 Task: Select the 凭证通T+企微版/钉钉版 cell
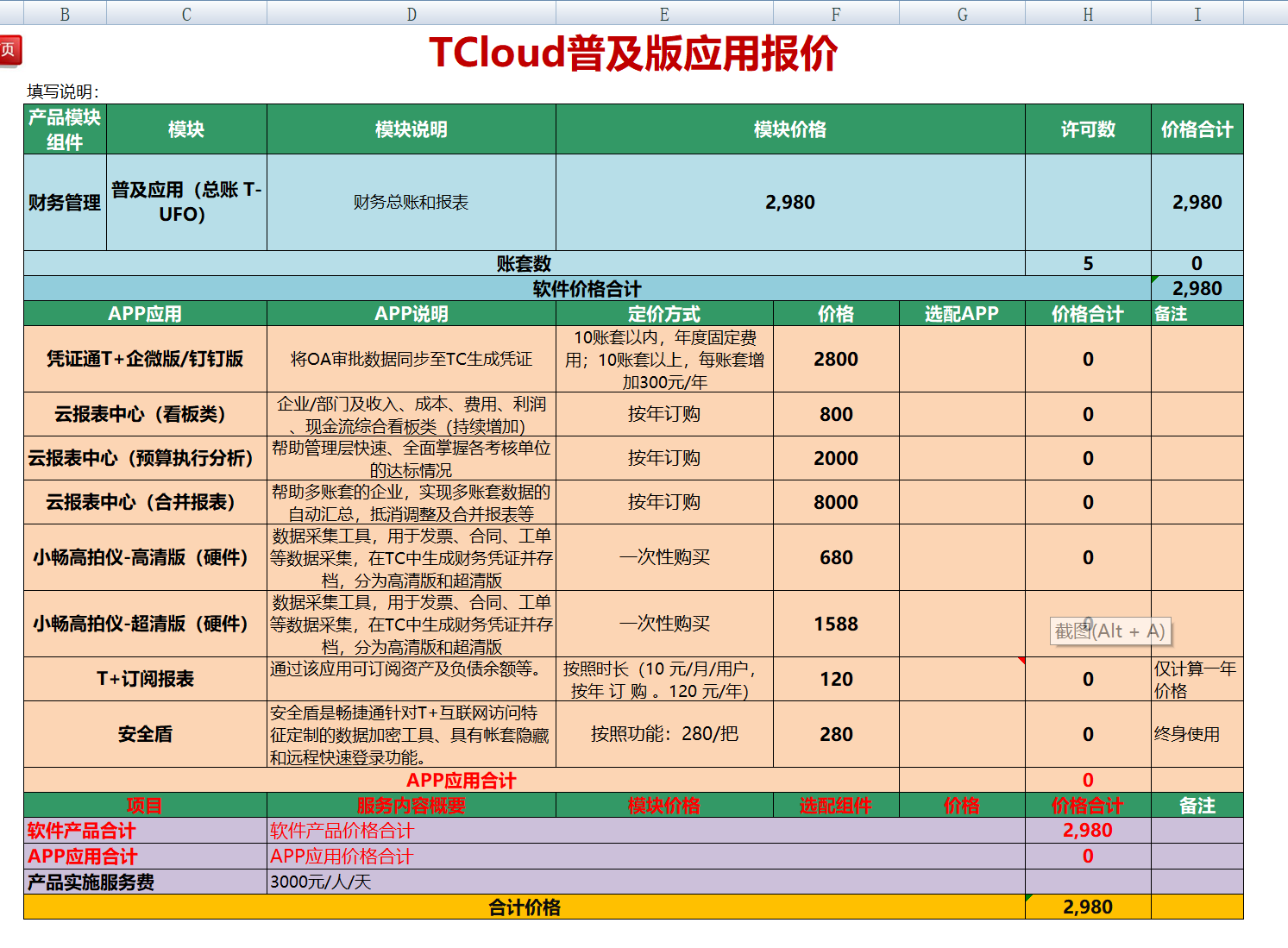145,359
